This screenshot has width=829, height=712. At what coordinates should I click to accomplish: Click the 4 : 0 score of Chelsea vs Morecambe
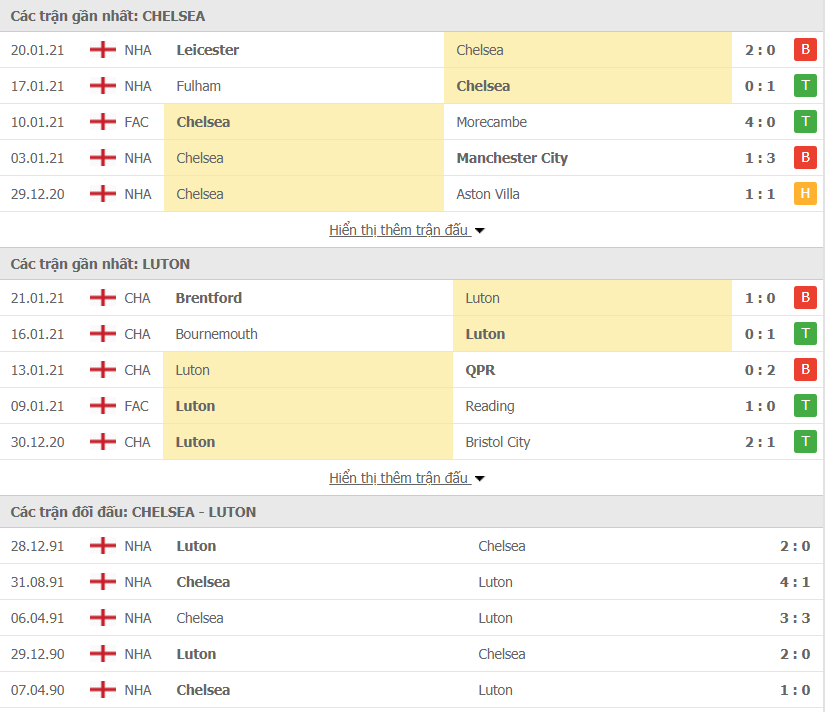point(760,122)
